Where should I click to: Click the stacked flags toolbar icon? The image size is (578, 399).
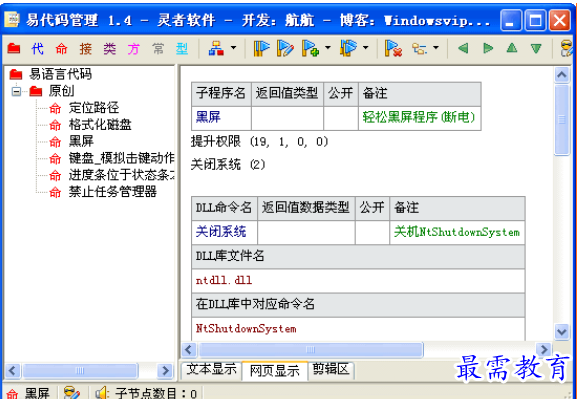point(348,48)
